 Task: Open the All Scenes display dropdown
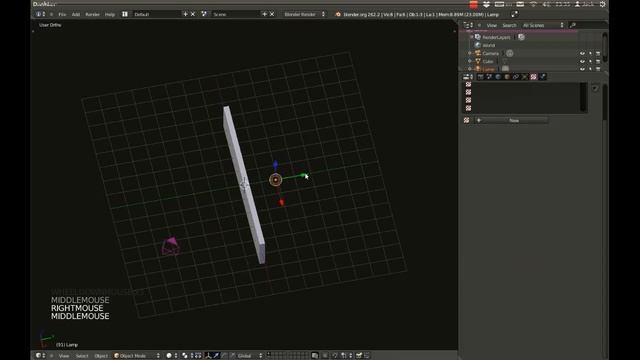pos(543,25)
